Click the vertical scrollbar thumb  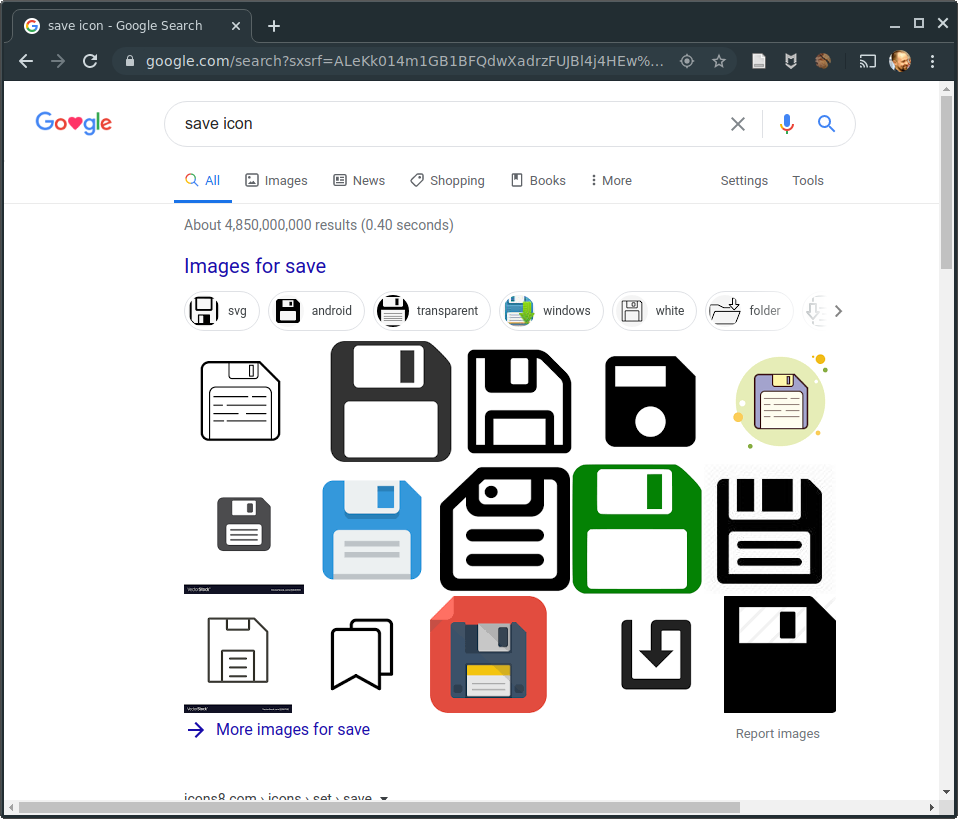(x=946, y=182)
